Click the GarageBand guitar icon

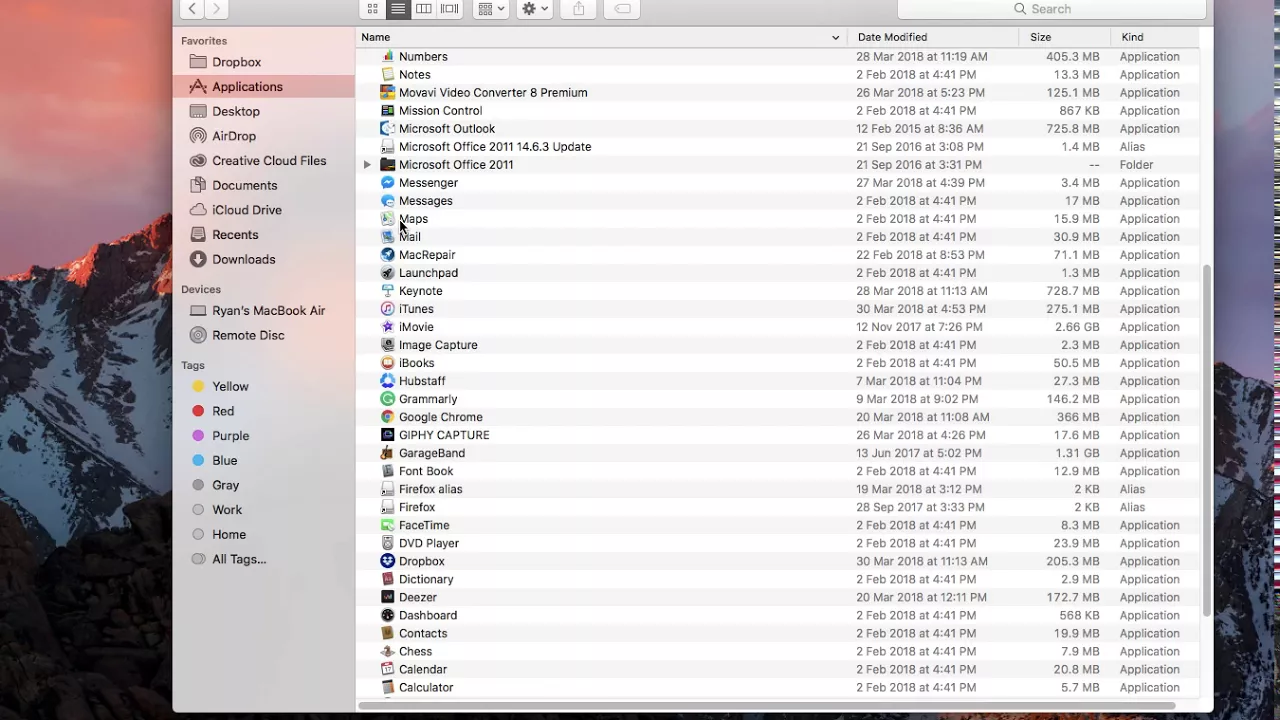tap(388, 453)
